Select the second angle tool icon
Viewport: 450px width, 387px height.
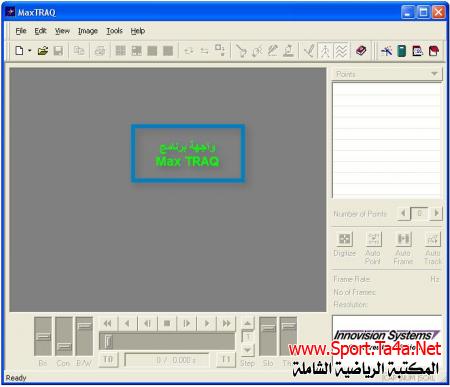coord(257,51)
